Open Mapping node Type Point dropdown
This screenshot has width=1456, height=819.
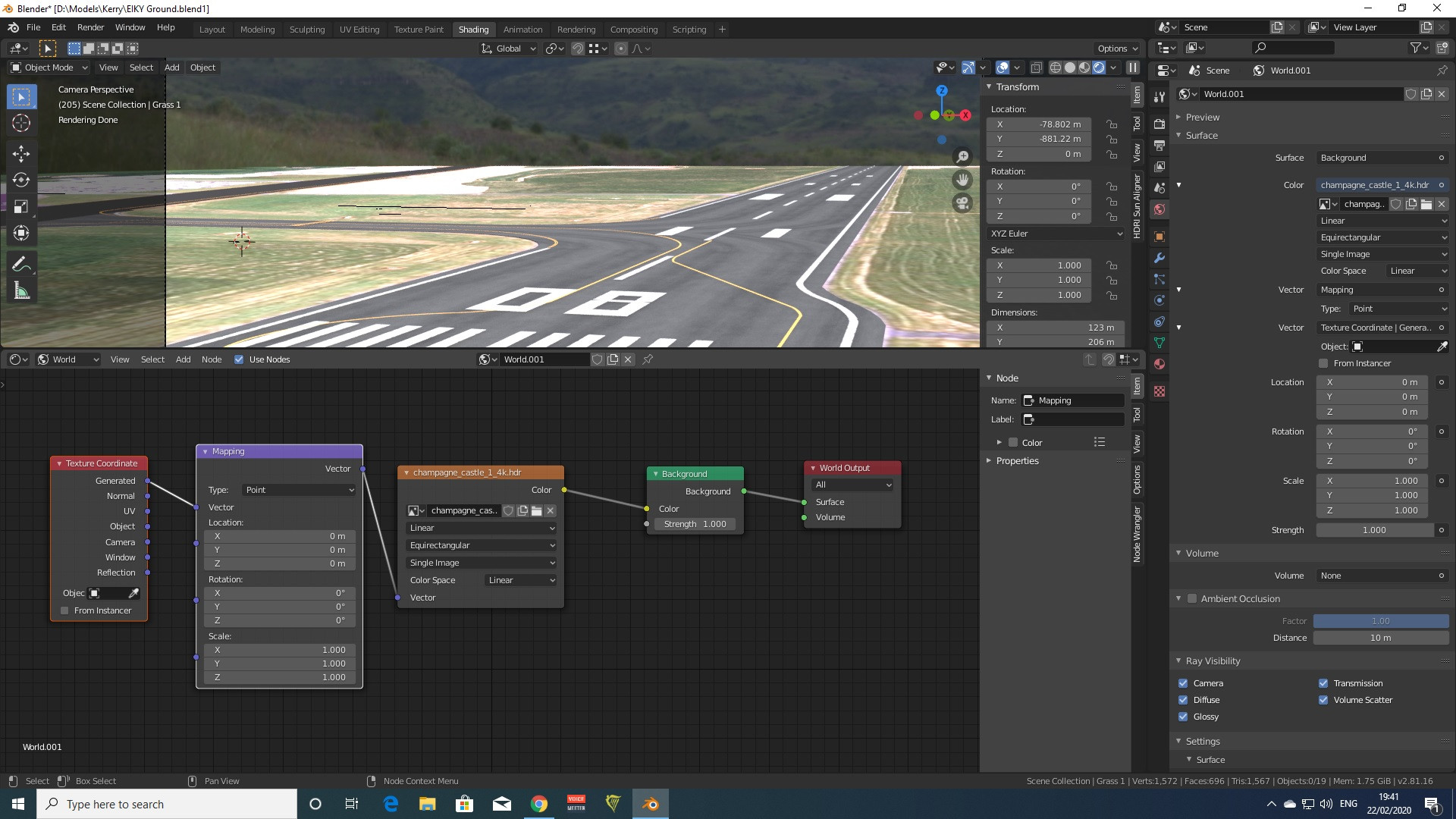tap(300, 490)
